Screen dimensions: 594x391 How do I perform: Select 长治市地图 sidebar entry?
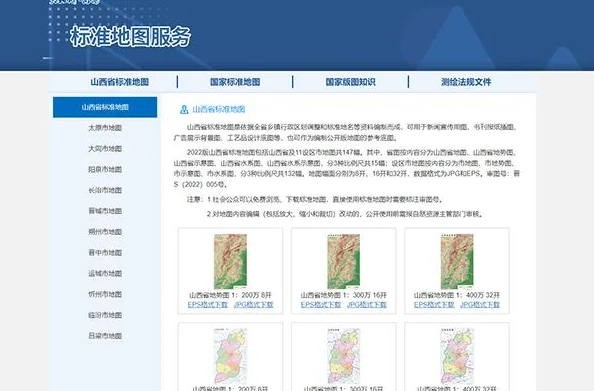point(105,190)
